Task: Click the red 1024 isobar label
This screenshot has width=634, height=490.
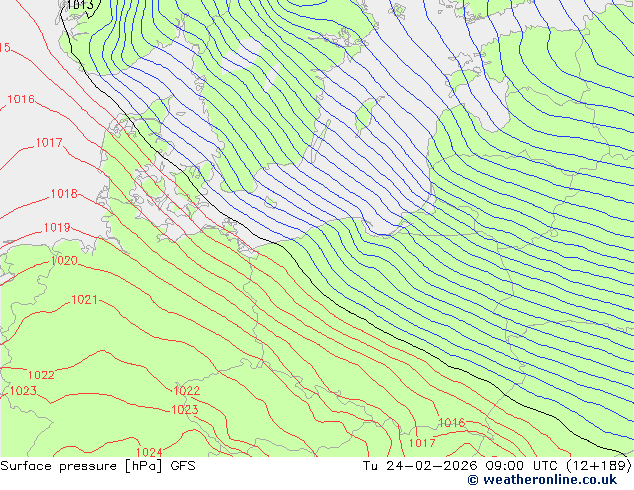Action: (149, 452)
